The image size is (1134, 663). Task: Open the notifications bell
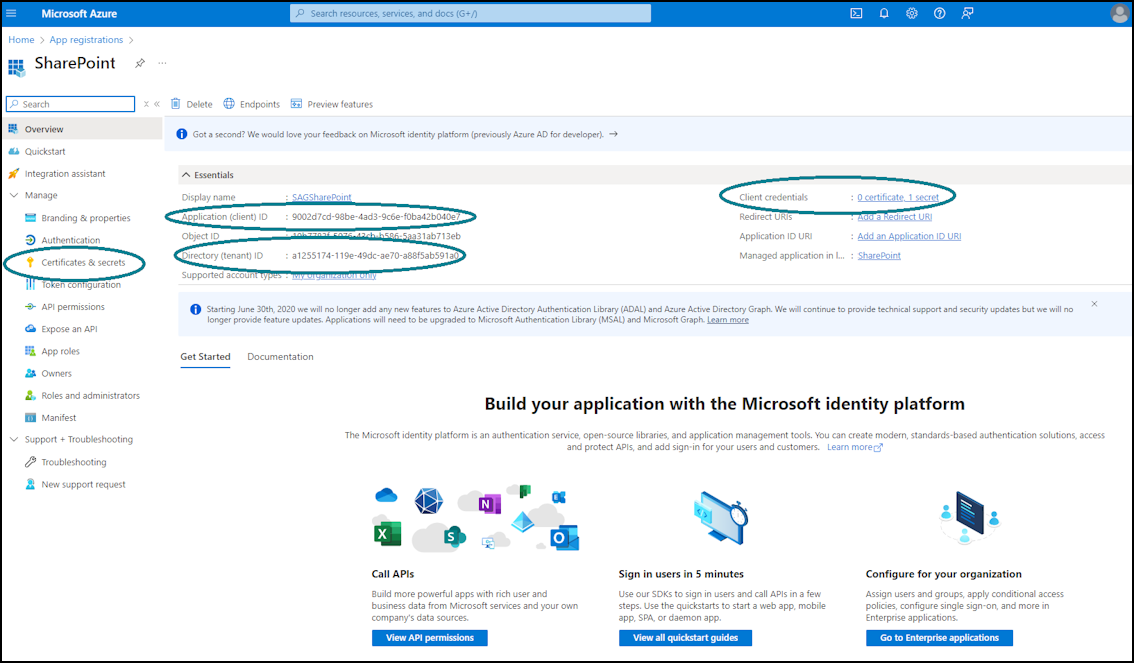click(x=884, y=13)
